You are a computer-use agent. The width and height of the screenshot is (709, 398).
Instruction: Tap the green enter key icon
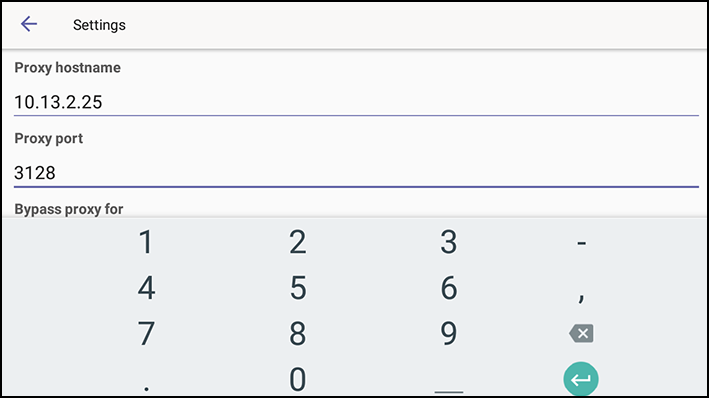coord(581,379)
